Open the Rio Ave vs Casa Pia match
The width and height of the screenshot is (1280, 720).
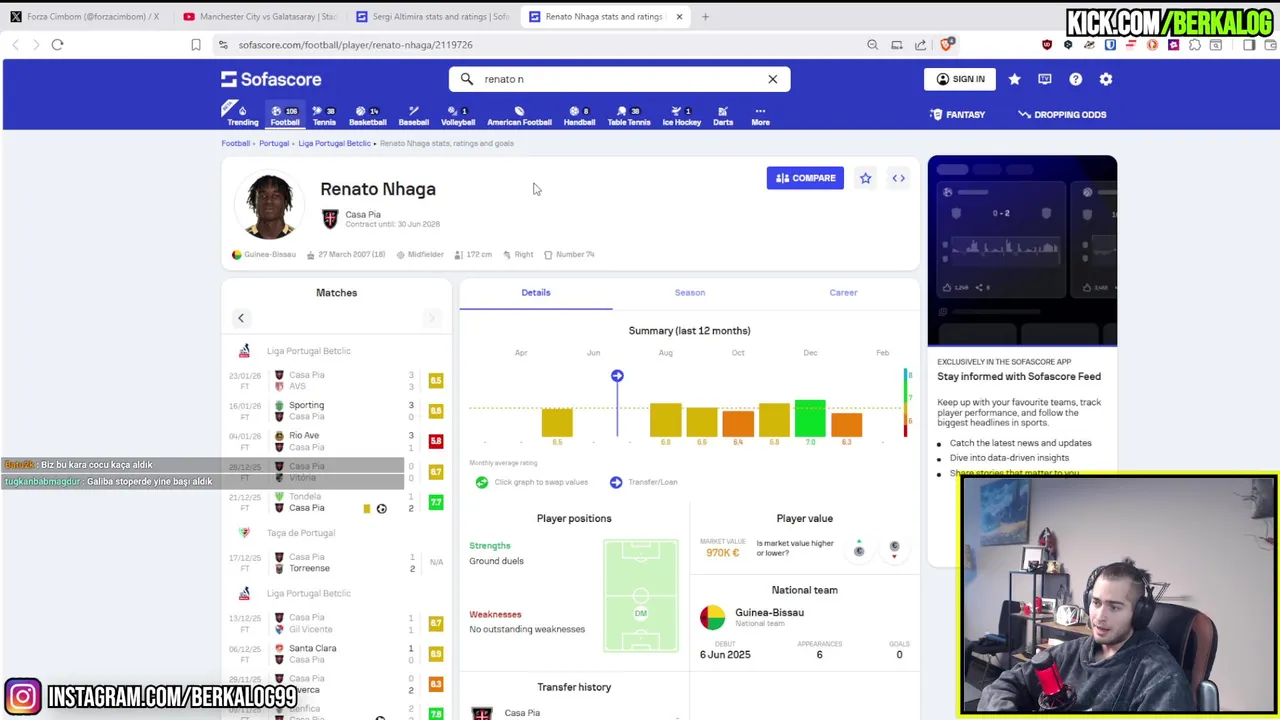click(336, 441)
